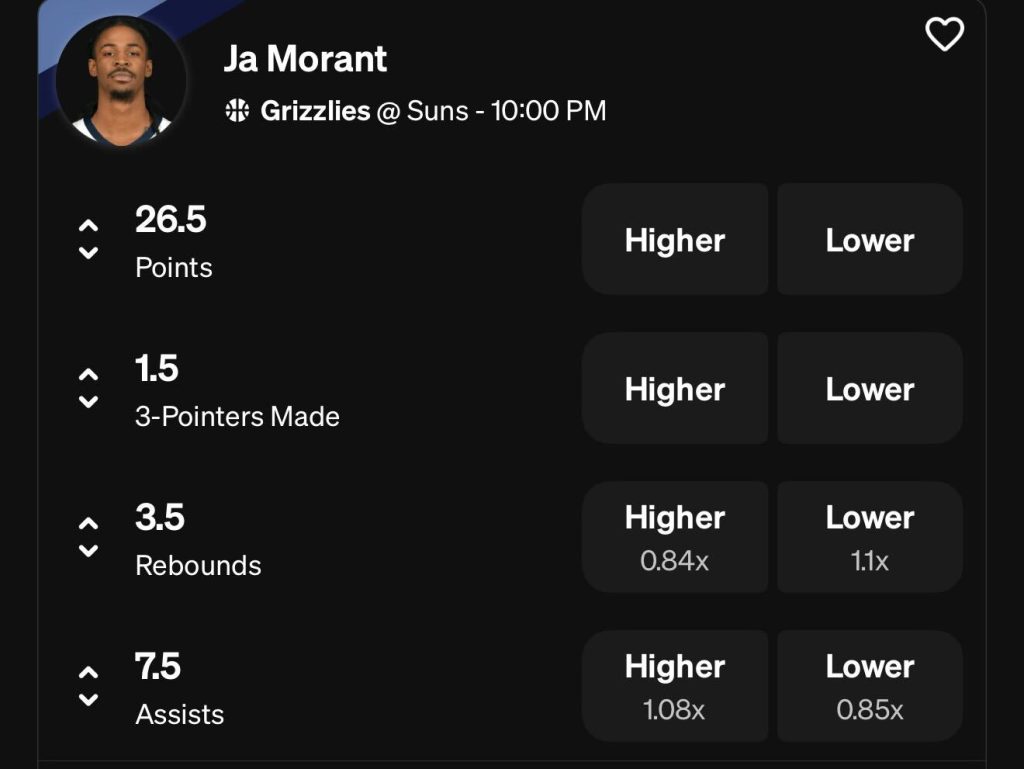The width and height of the screenshot is (1024, 769).
Task: Select Higher for 1.5 3-Pointers Made
Action: (675, 388)
